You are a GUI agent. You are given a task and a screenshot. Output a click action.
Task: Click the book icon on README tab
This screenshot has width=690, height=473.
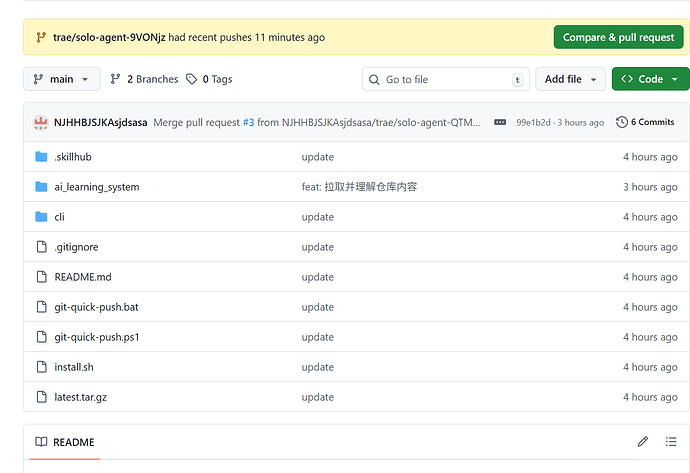[x=41, y=442]
